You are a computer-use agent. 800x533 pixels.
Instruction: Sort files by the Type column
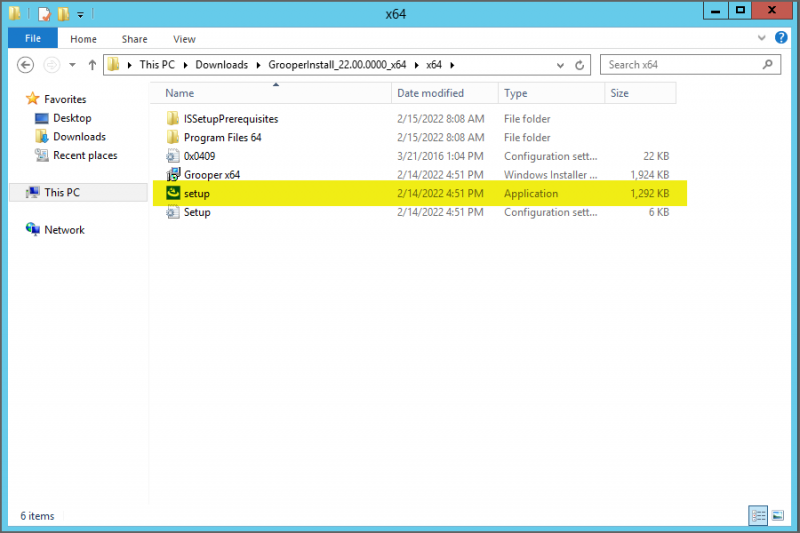(552, 93)
